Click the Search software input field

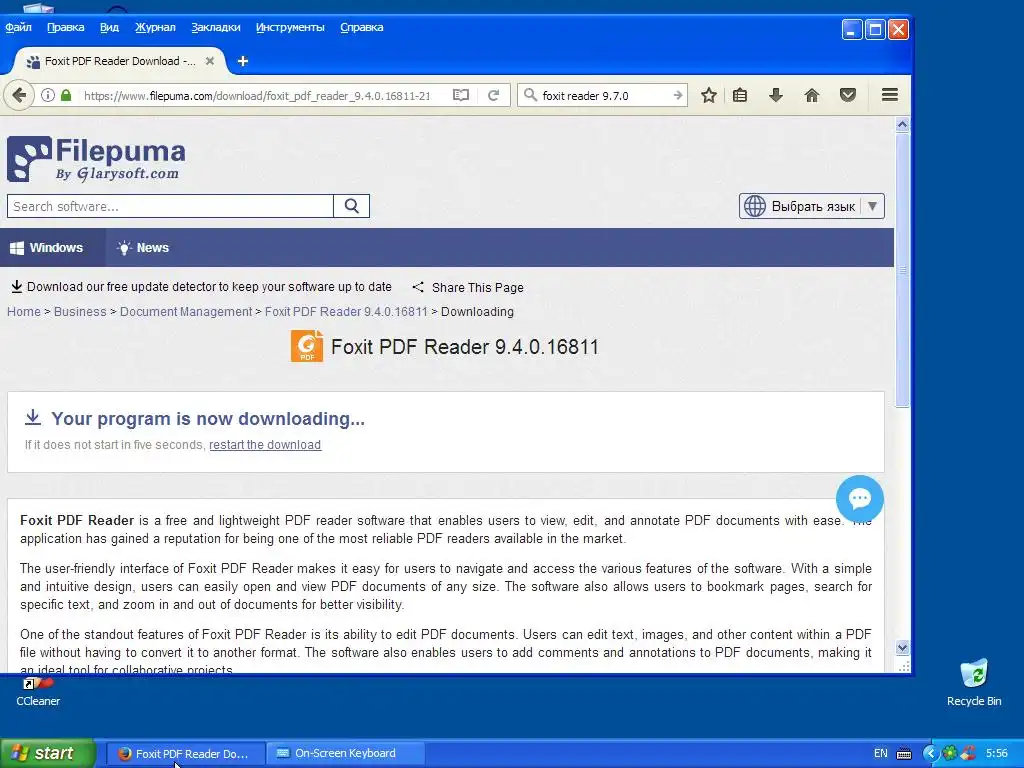pos(170,206)
